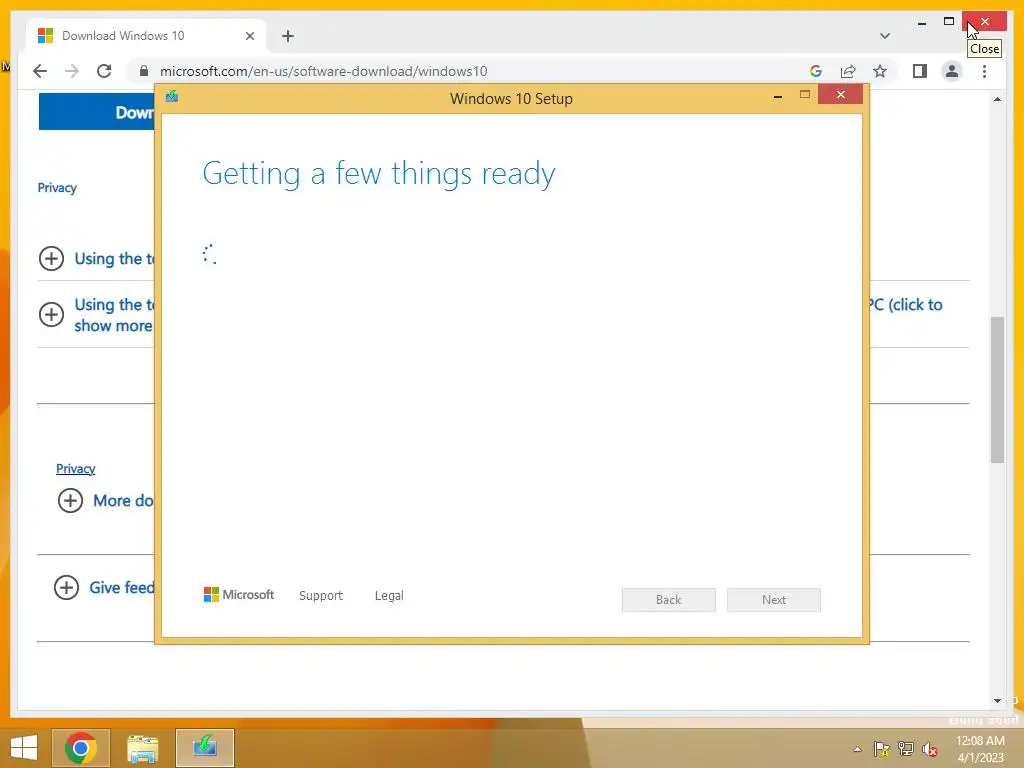The image size is (1024, 768).
Task: Click the Google icon in address bar
Action: point(816,71)
